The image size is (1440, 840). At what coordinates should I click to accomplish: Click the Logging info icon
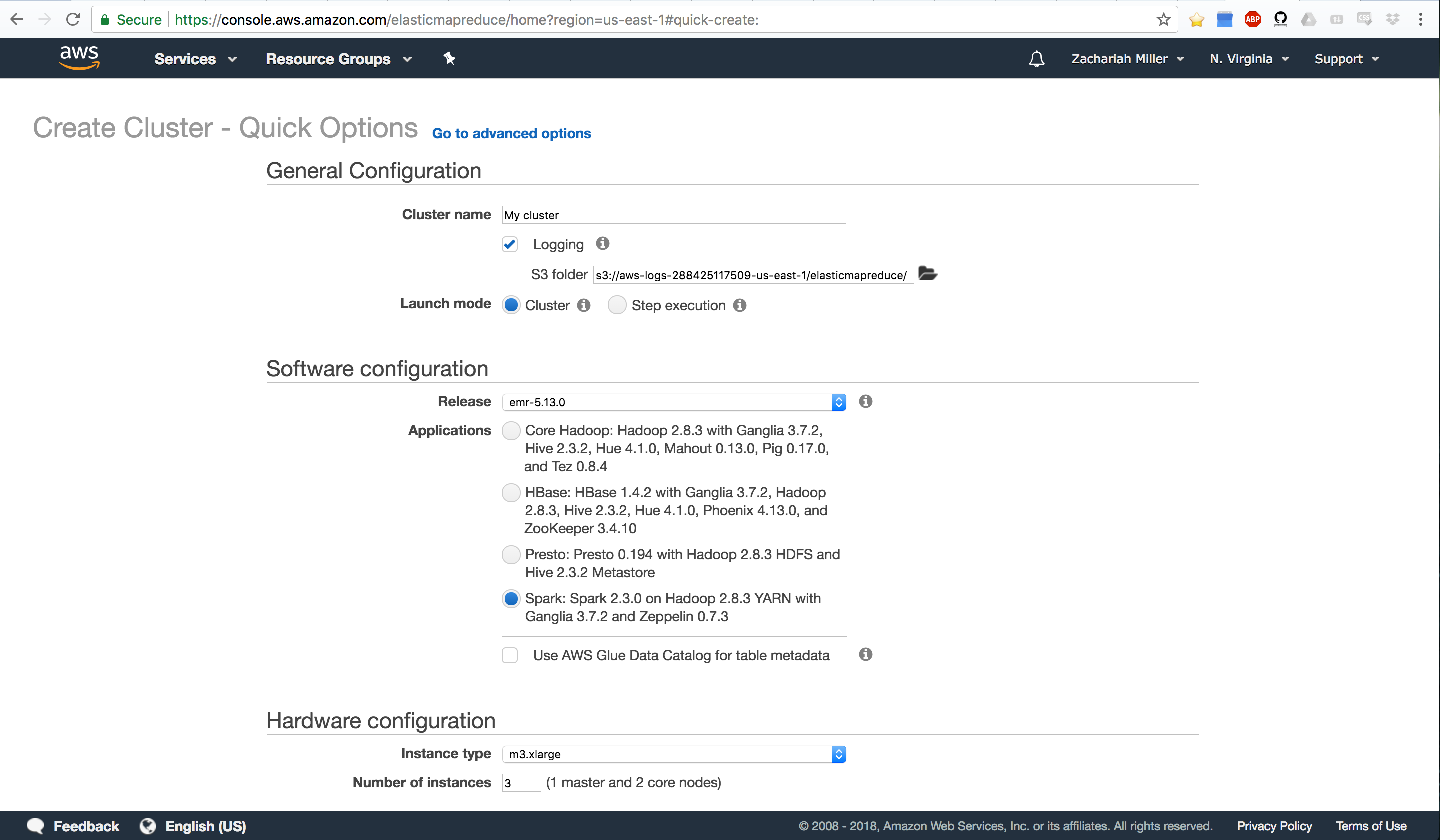(603, 244)
